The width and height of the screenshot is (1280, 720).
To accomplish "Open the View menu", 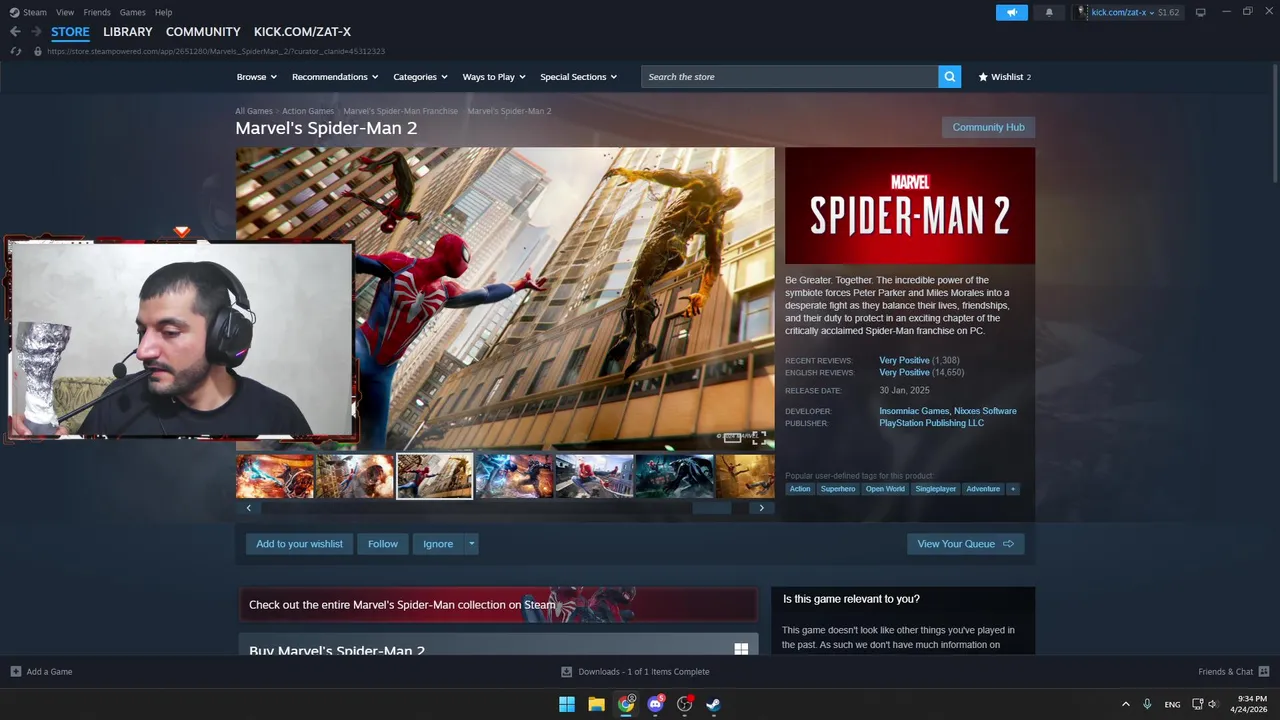I will (65, 12).
